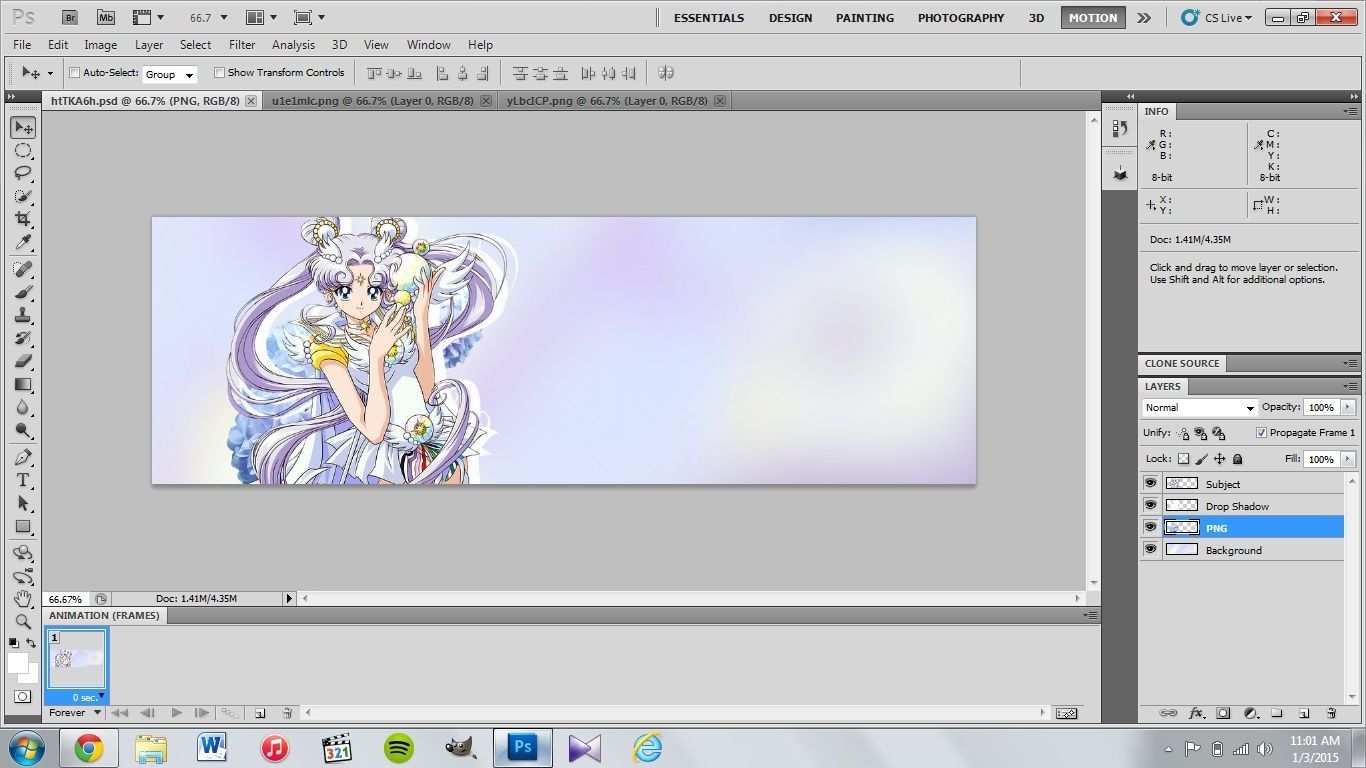The height and width of the screenshot is (768, 1366).
Task: Expand more workspaces chevron
Action: 1144,18
